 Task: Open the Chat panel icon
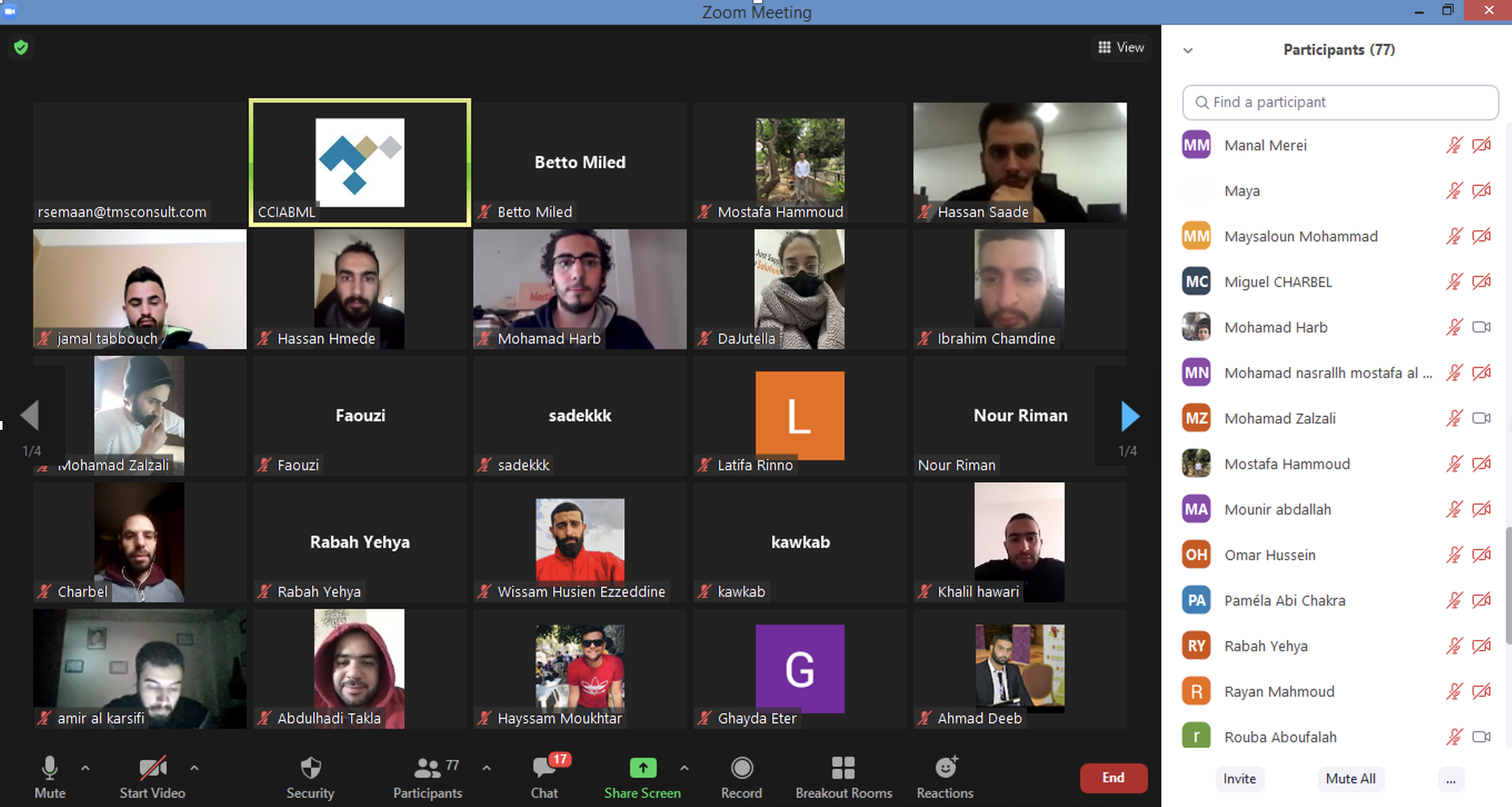click(x=544, y=768)
